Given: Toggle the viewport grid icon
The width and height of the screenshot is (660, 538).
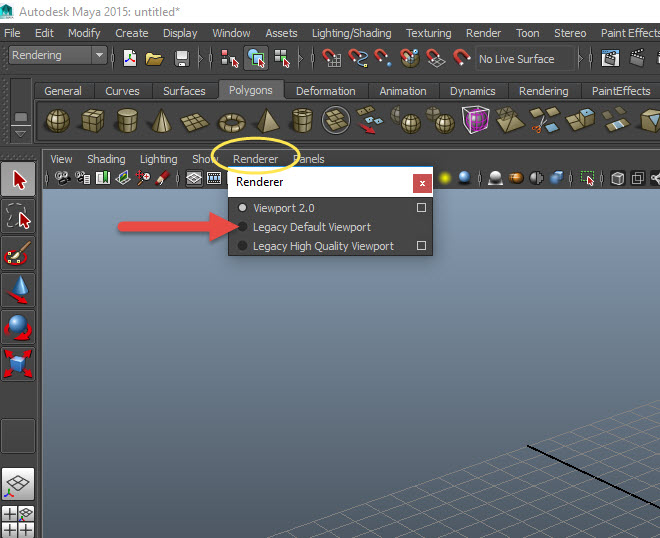Looking at the screenshot, I should coord(194,178).
